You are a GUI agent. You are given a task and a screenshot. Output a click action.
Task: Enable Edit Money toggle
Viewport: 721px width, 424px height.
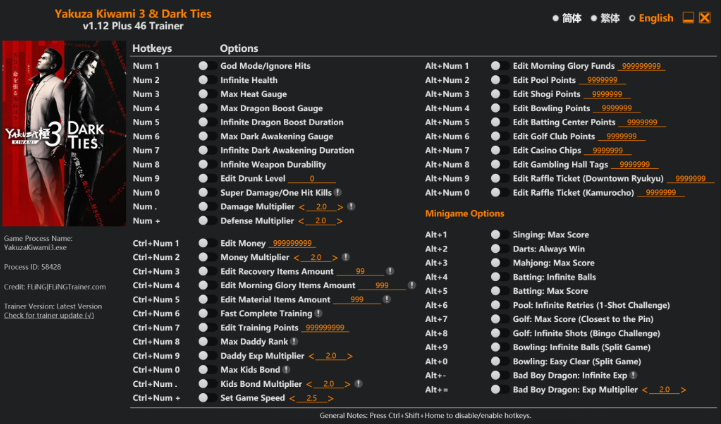[207, 243]
